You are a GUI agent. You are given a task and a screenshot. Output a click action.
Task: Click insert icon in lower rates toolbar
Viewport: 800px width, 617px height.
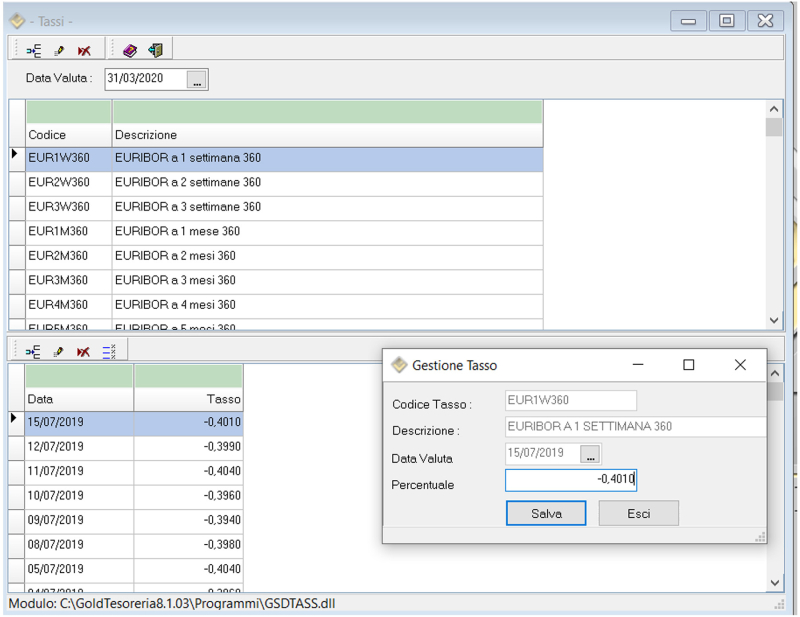[x=33, y=351]
